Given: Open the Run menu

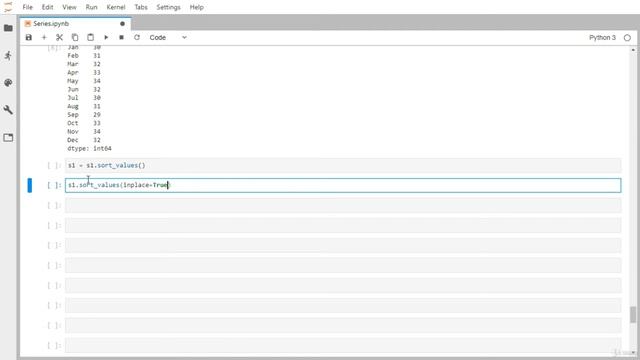Looking at the screenshot, I should pyautogui.click(x=91, y=7).
